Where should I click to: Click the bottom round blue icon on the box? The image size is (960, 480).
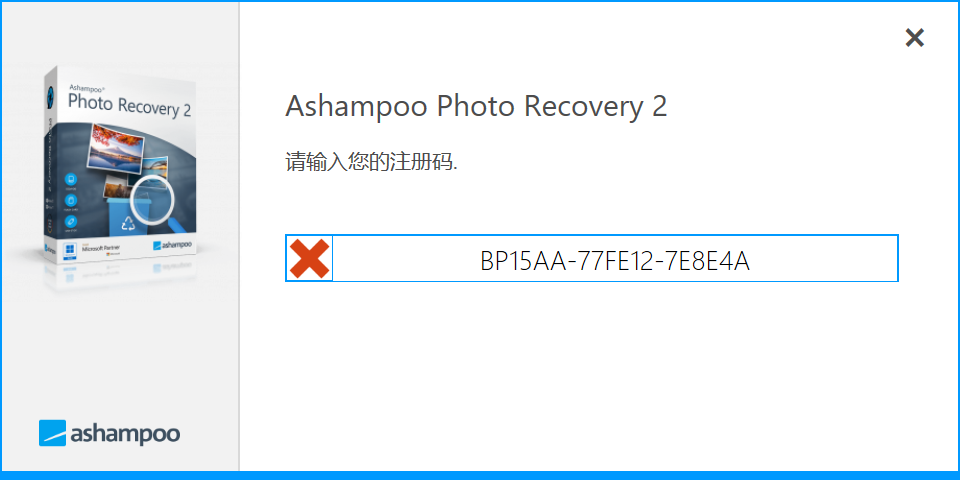(70, 220)
